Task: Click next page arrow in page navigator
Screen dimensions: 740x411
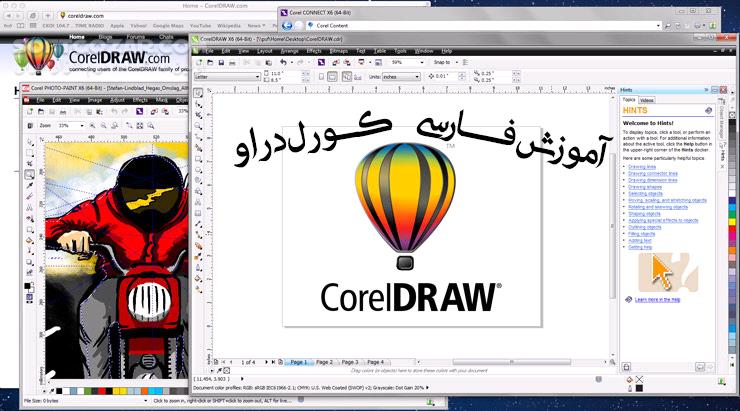Action: 266,362
